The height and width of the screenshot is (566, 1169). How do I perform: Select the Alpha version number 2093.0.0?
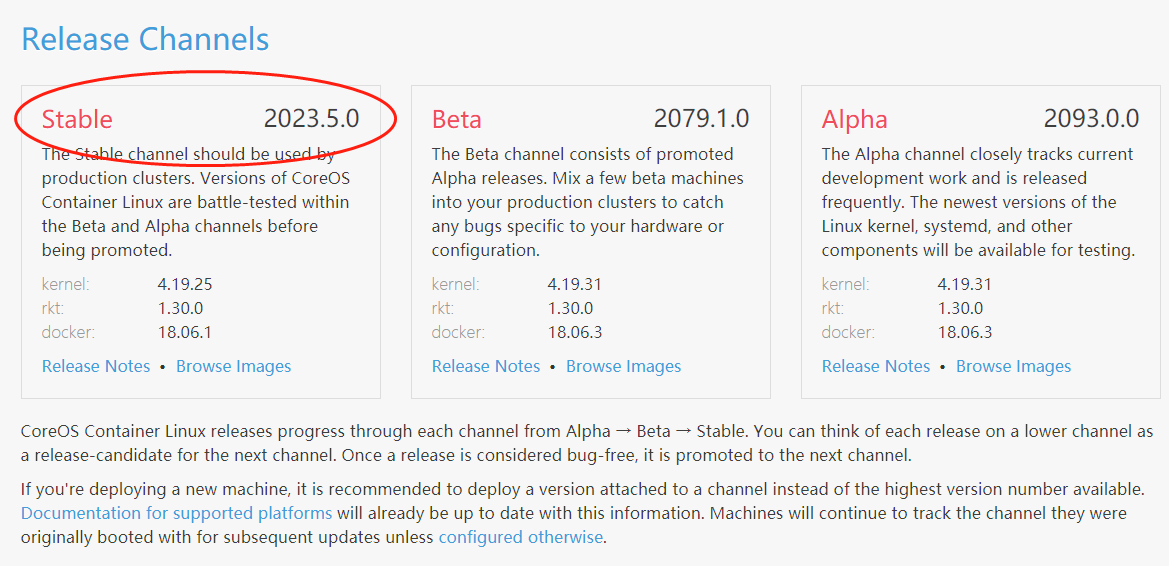coord(1091,119)
